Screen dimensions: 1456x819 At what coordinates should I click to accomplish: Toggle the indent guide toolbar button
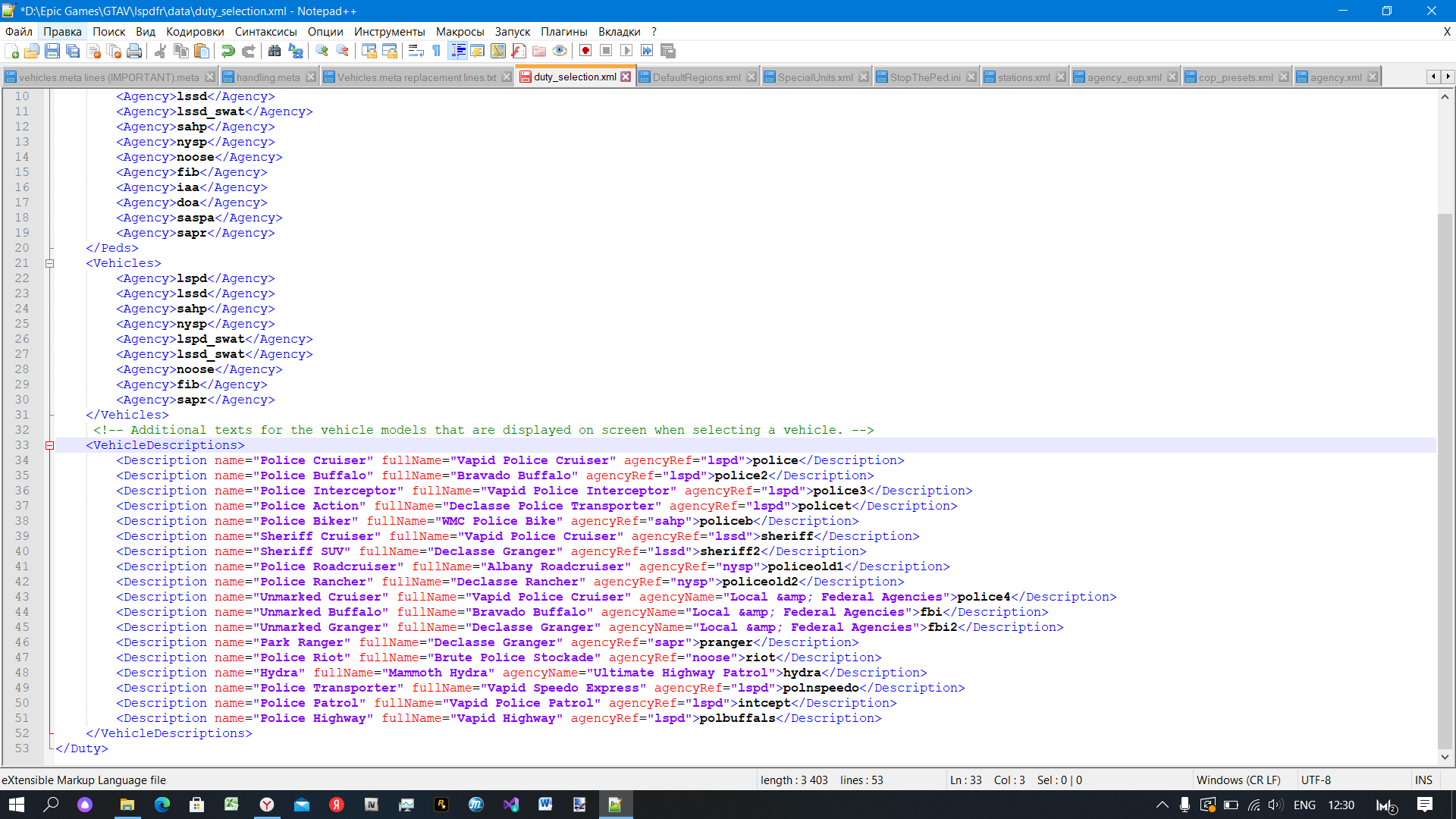[458, 51]
